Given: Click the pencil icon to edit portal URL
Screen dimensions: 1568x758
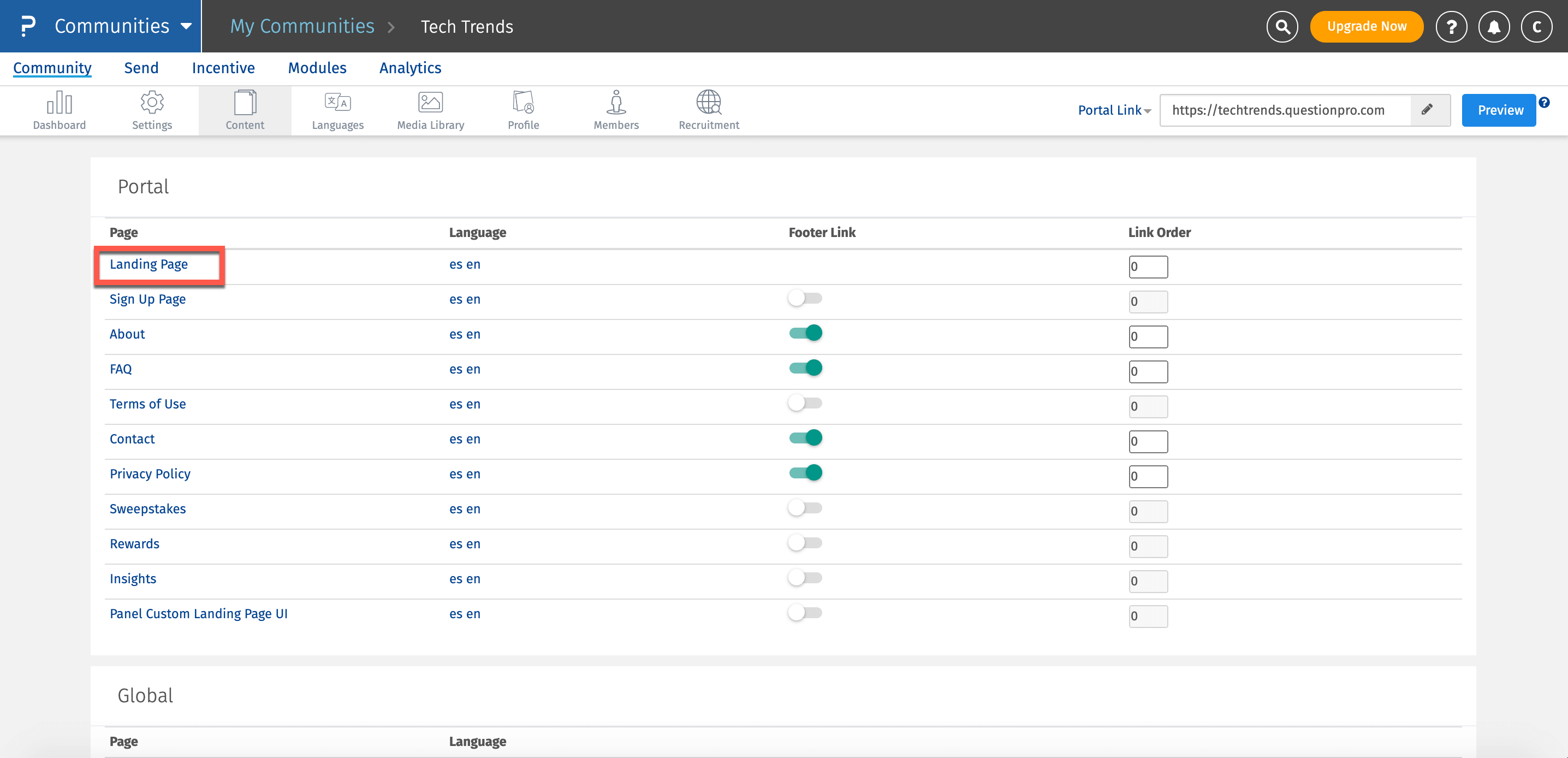Looking at the screenshot, I should (x=1427, y=110).
